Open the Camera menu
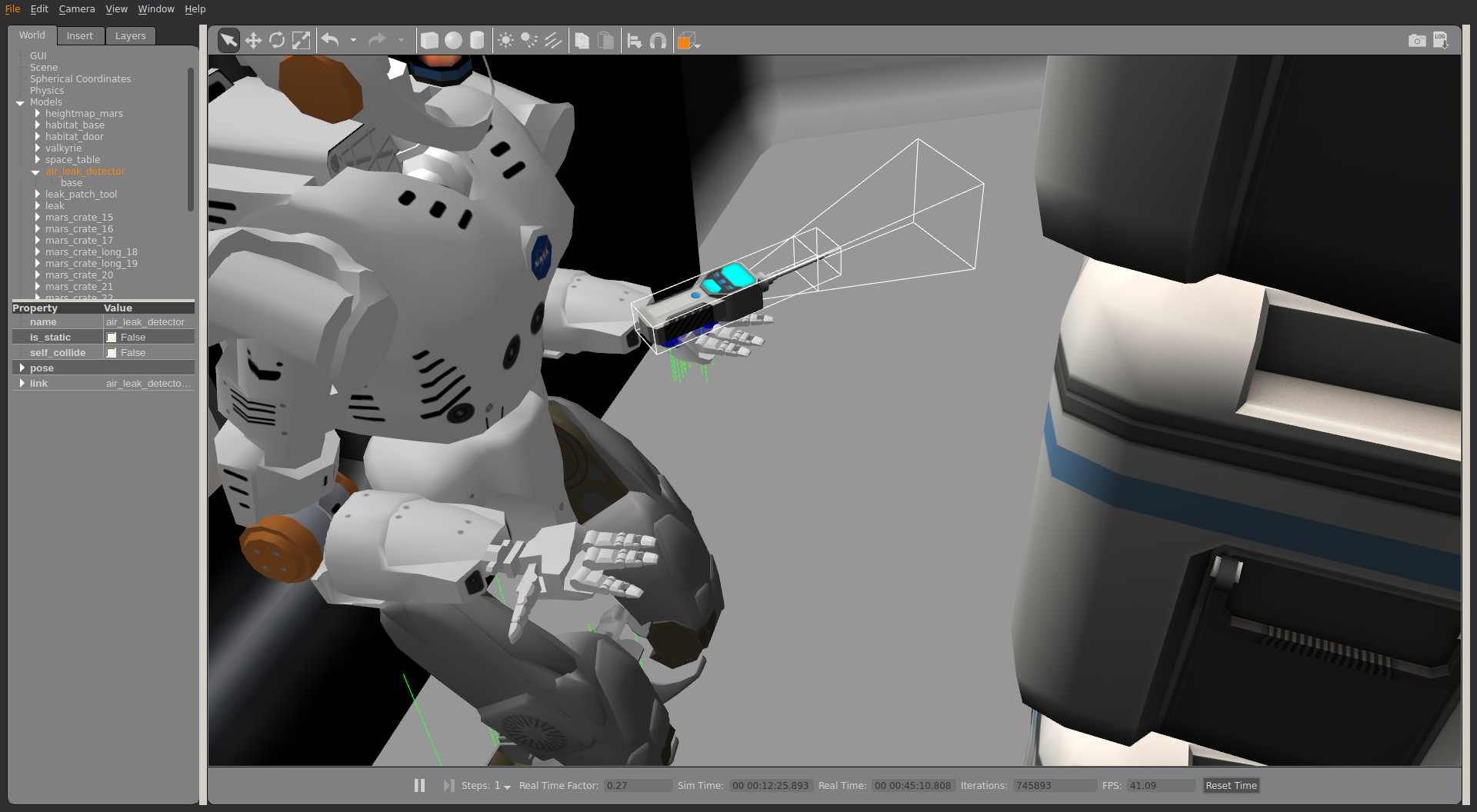 coord(77,9)
